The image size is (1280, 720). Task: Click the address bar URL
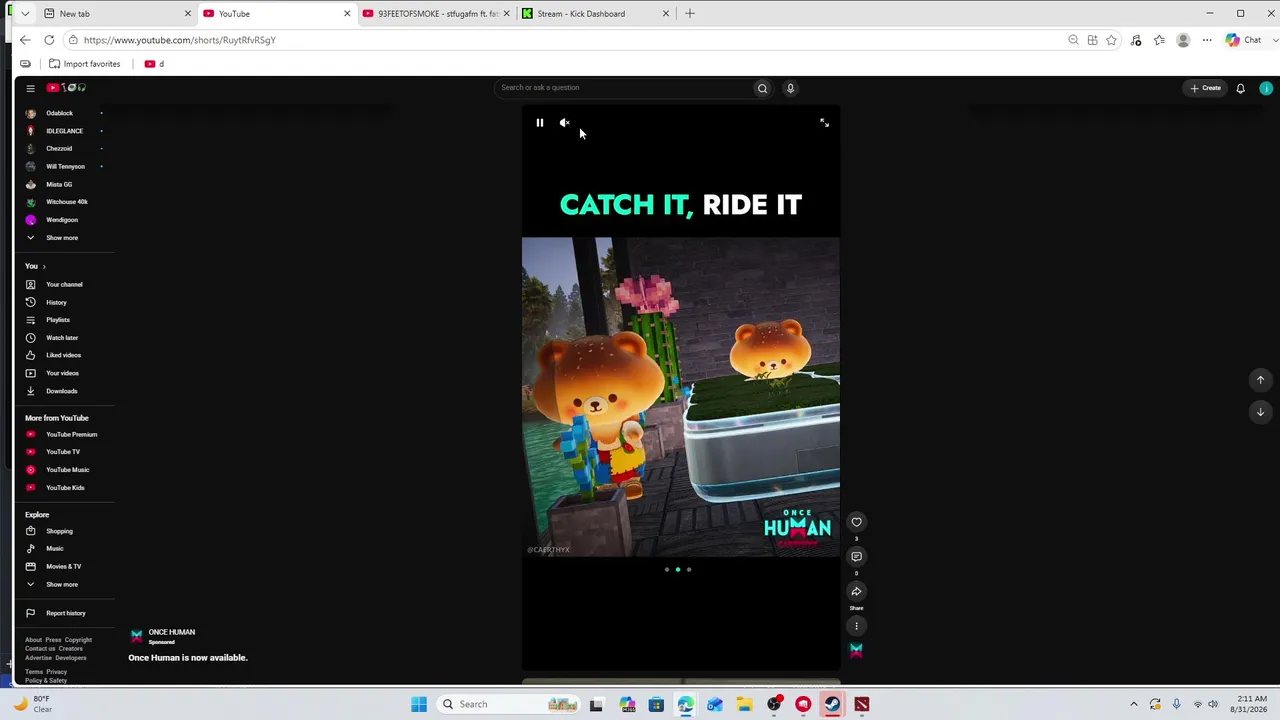coord(180,40)
